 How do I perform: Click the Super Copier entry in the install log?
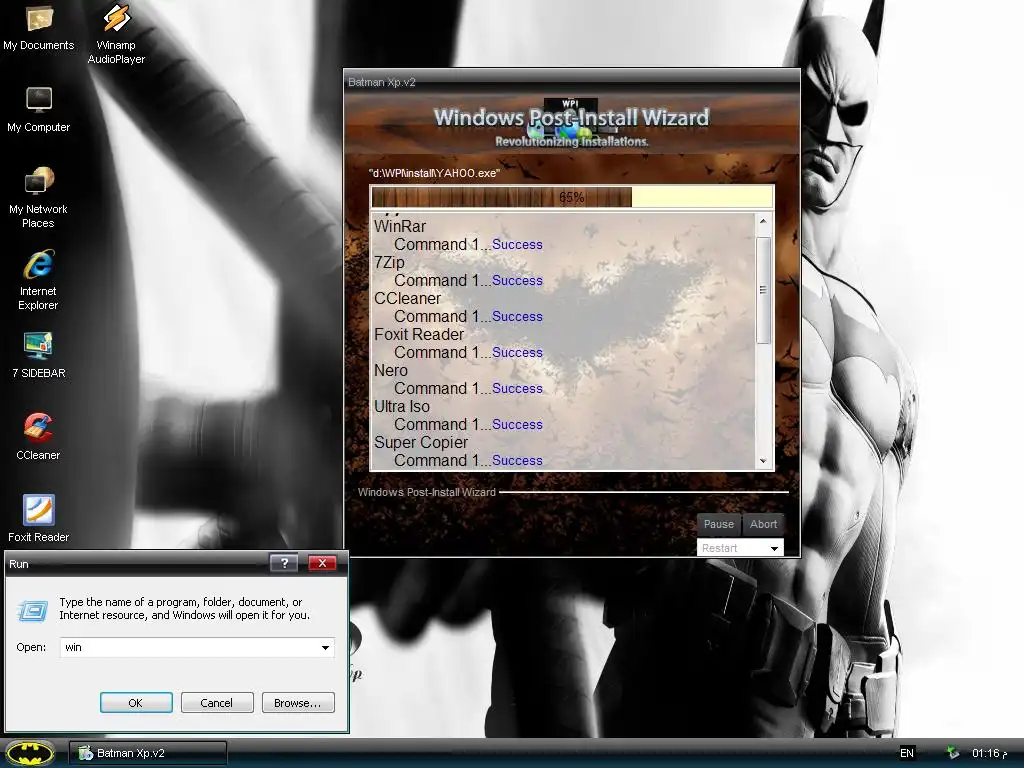click(421, 442)
